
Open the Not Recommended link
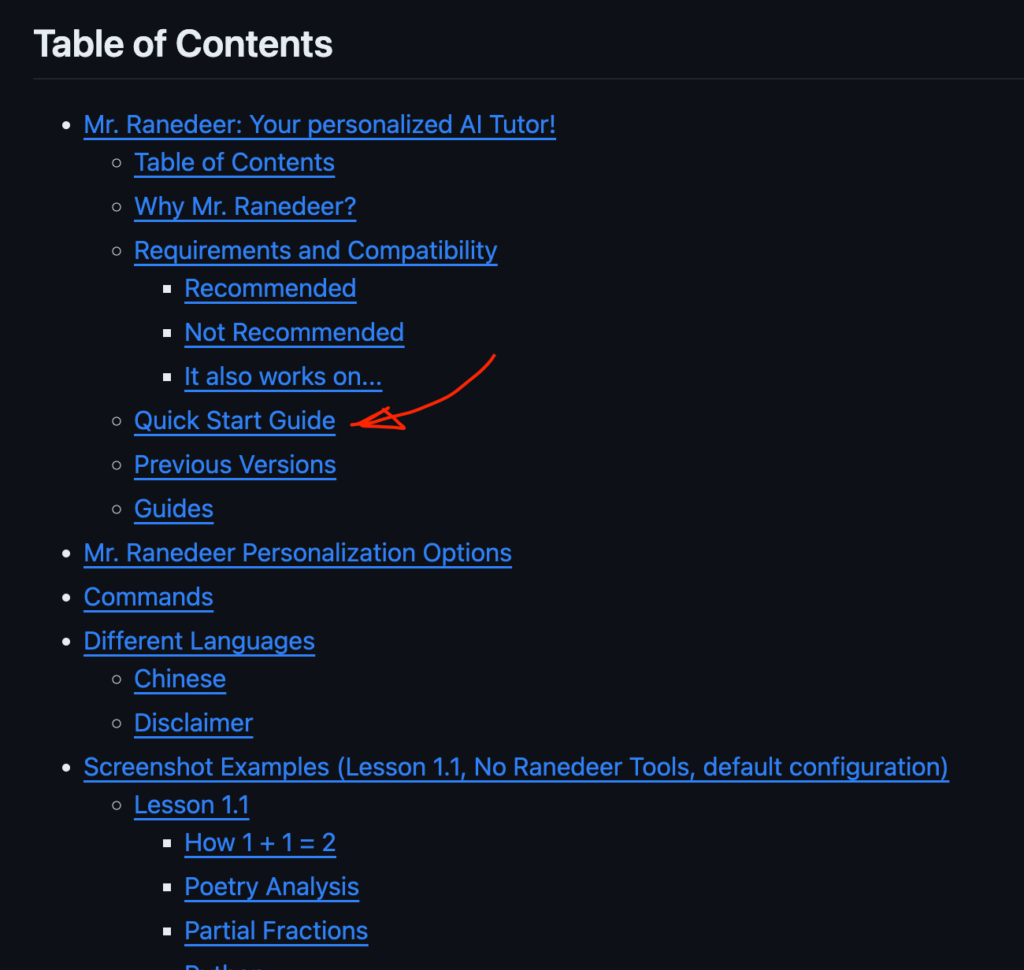[295, 332]
